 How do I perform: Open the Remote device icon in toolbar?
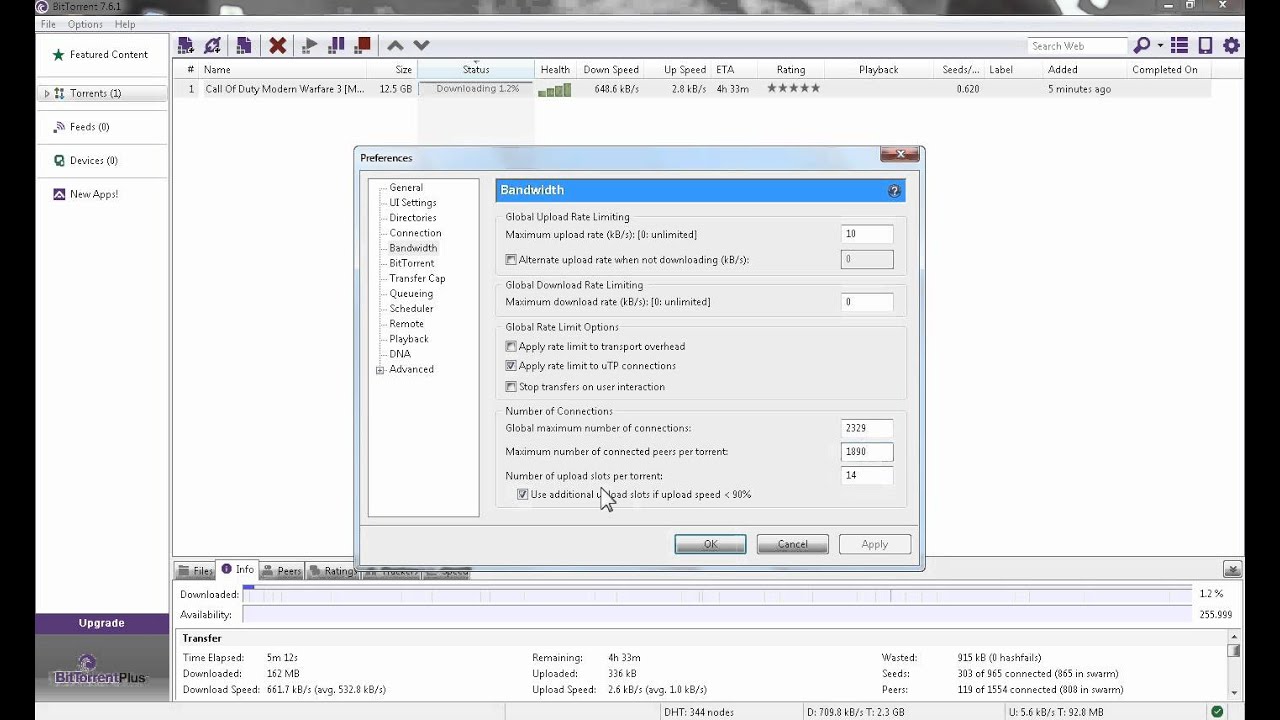tap(1205, 45)
